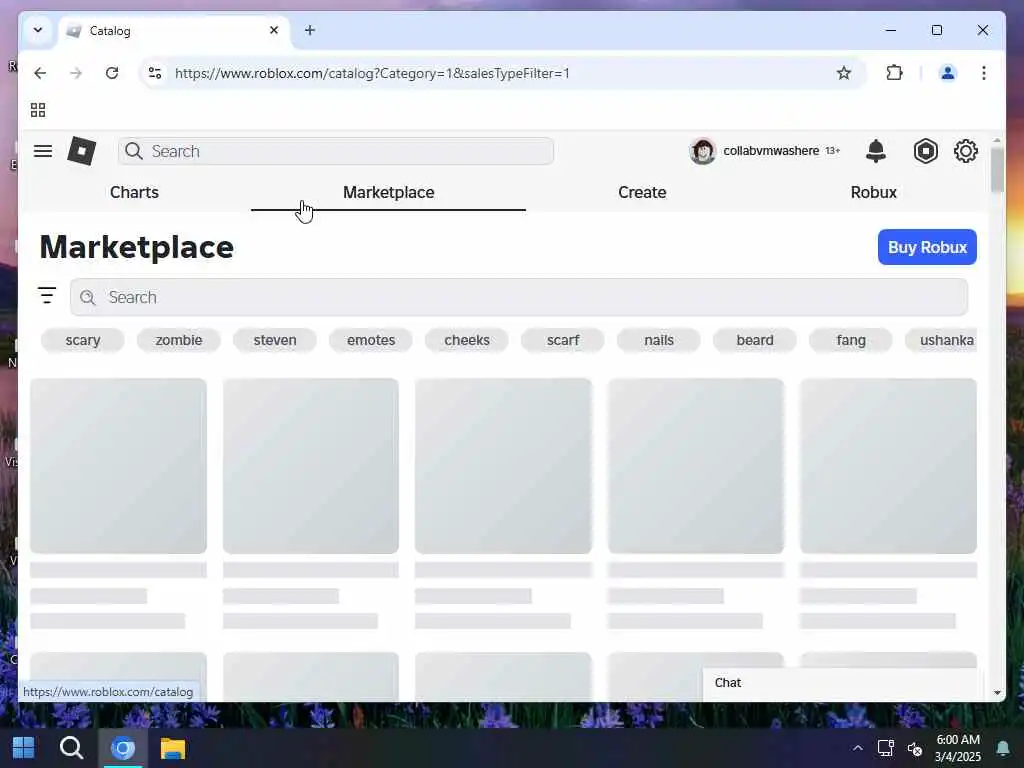Show hidden system tray icons

857,748
